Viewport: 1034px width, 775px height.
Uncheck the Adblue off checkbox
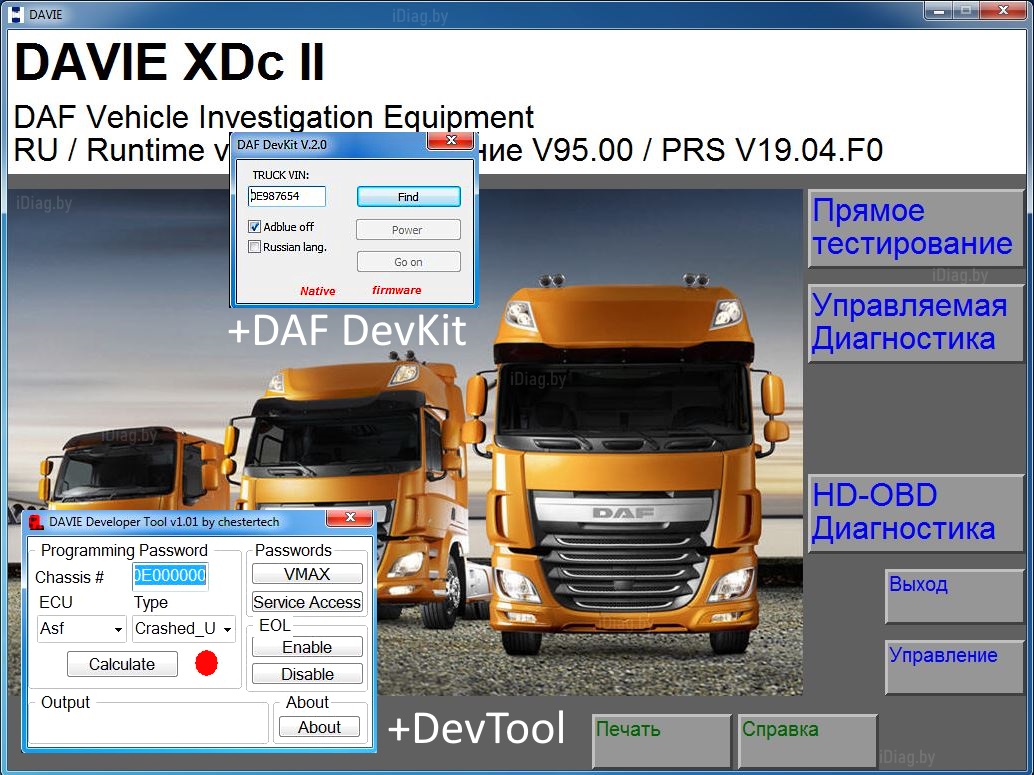255,226
